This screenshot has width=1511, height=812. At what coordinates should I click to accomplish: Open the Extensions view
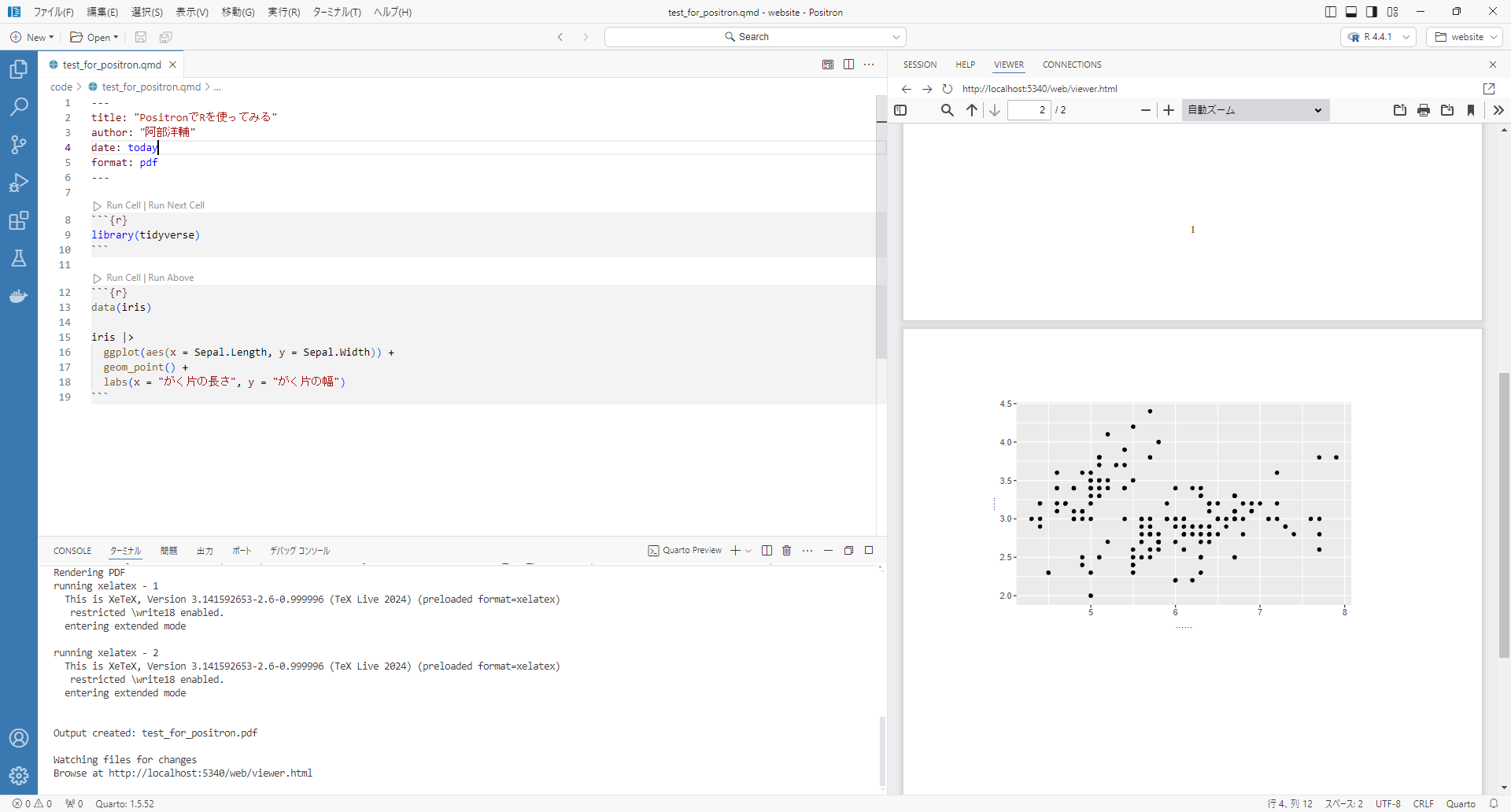(19, 220)
